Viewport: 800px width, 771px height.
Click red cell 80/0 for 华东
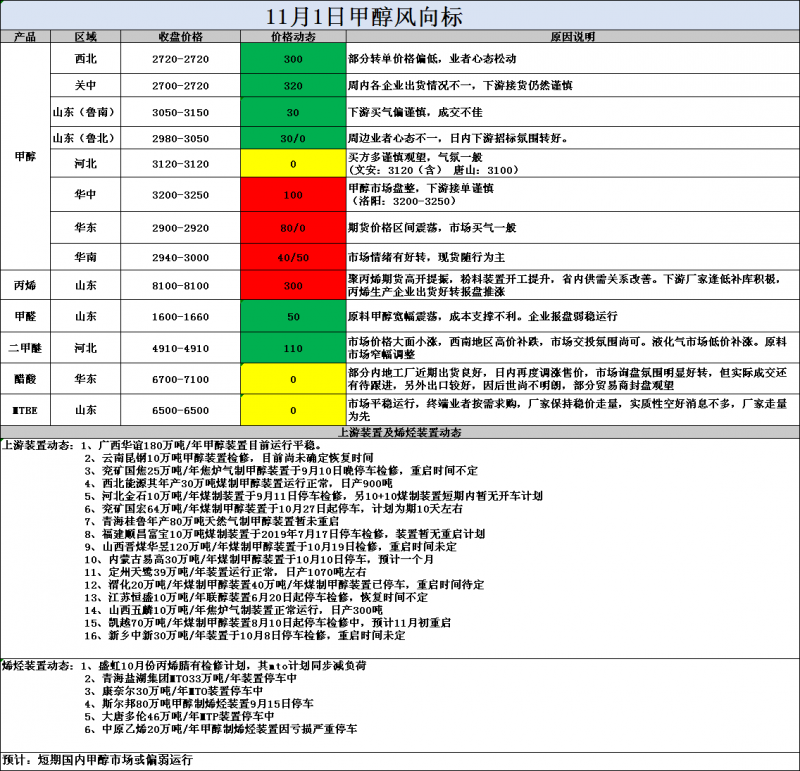coord(293,228)
